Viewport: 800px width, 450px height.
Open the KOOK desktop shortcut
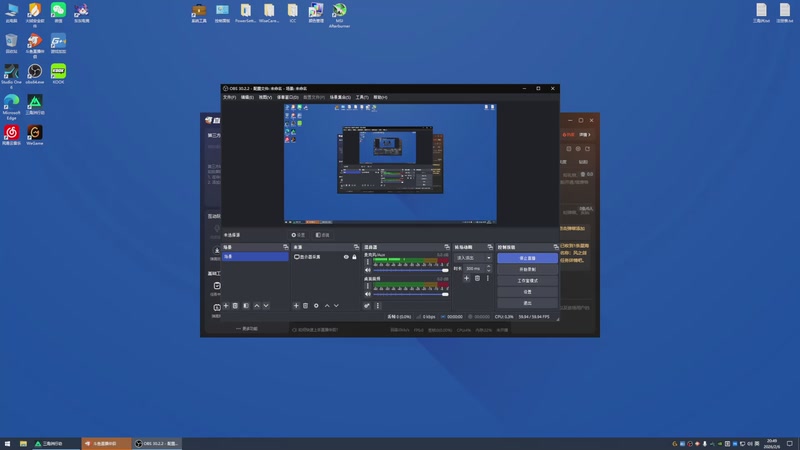[58, 74]
